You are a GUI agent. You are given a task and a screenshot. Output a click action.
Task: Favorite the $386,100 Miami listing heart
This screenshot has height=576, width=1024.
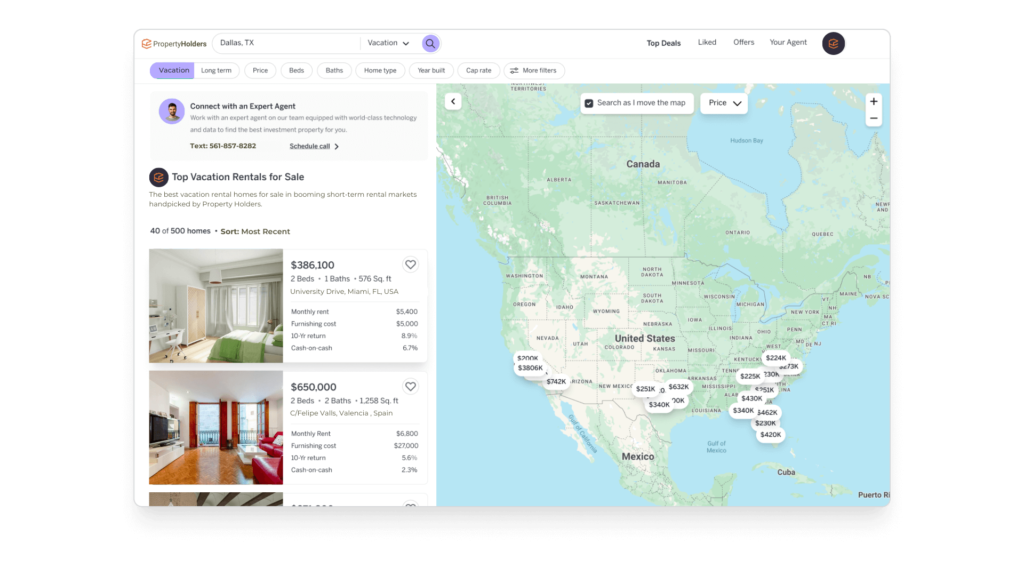coord(410,265)
